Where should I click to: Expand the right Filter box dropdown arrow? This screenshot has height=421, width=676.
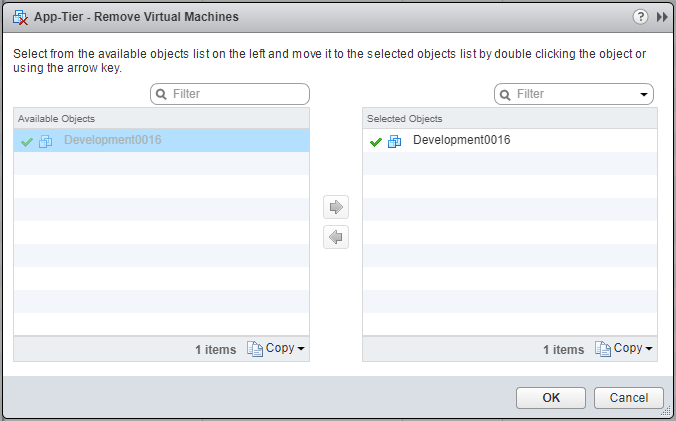pos(643,94)
